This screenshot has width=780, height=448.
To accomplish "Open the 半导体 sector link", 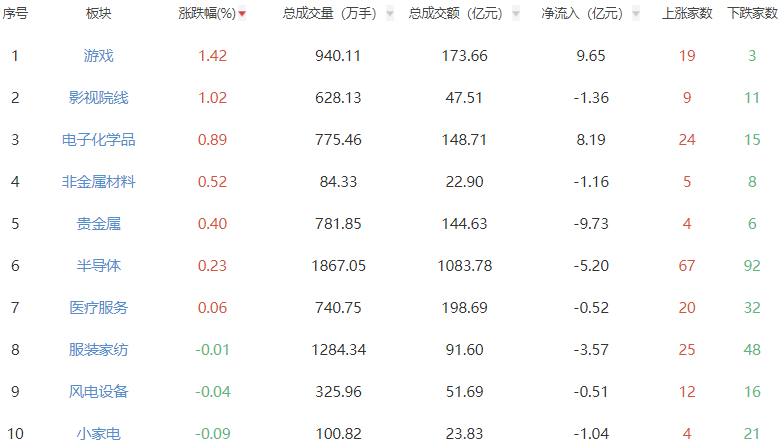I will click(x=98, y=266).
